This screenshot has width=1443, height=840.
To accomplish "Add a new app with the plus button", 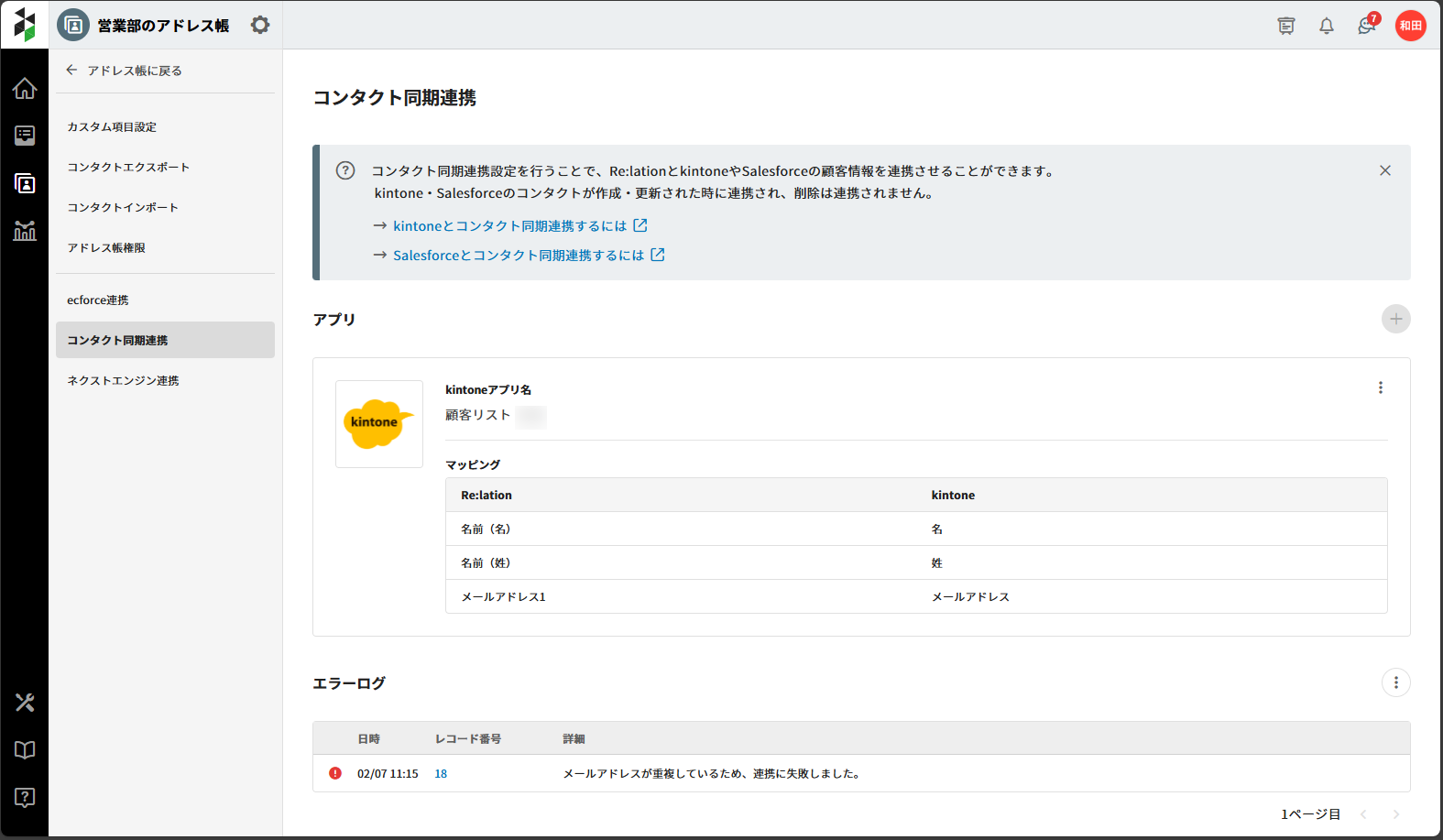I will coord(1395,319).
